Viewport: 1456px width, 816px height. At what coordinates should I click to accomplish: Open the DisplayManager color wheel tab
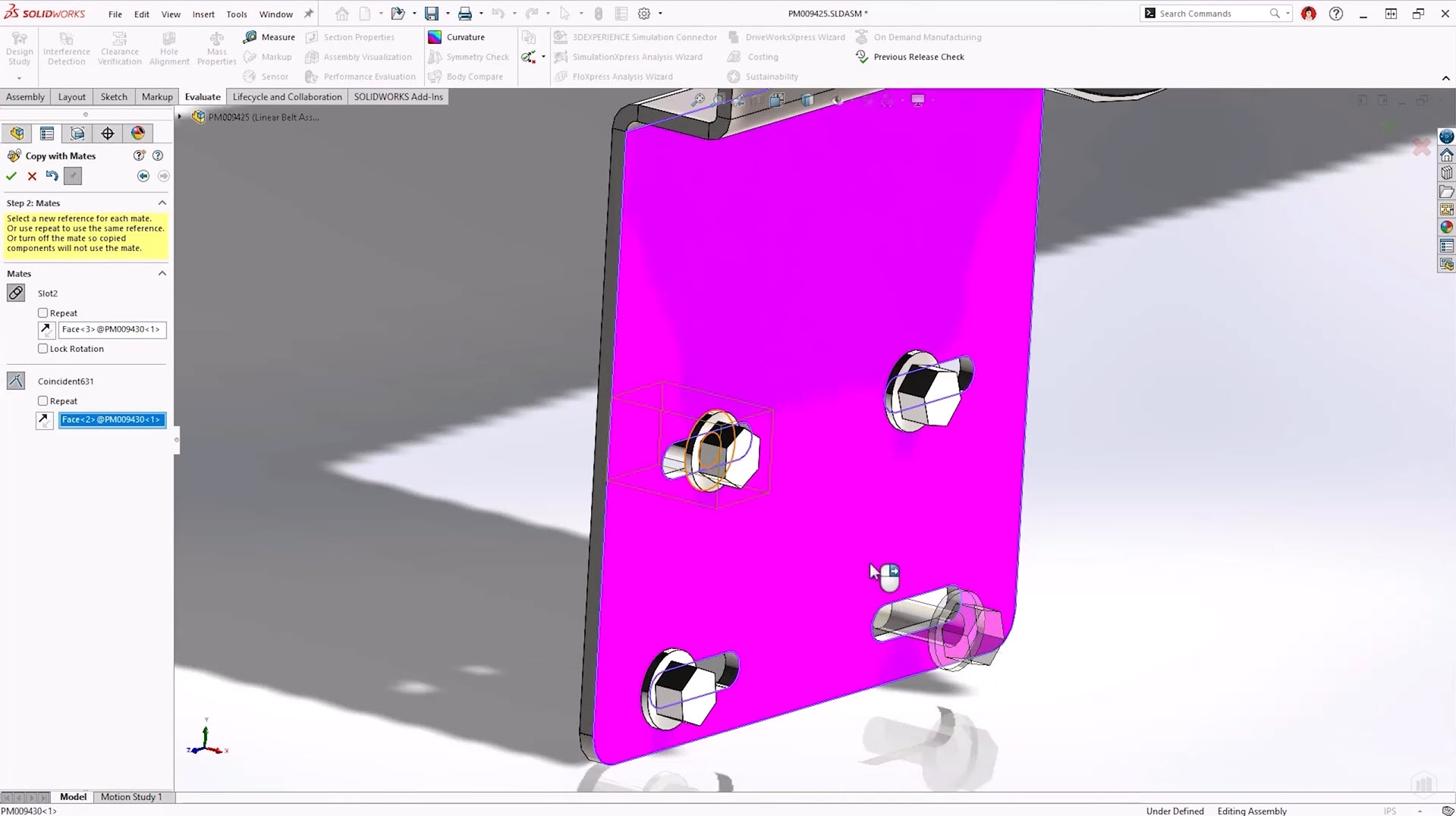pyautogui.click(x=138, y=133)
